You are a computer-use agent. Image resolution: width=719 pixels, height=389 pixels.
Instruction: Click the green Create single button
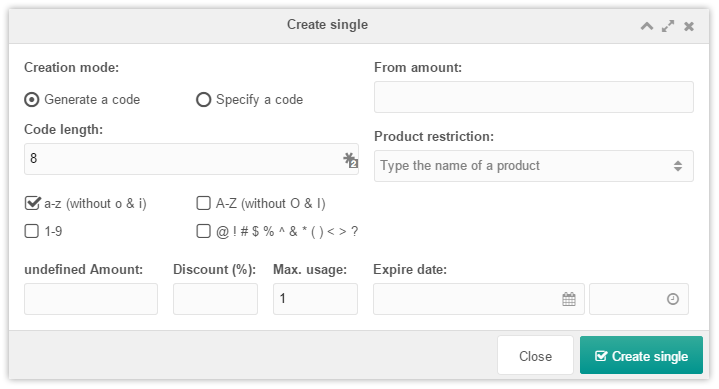641,356
